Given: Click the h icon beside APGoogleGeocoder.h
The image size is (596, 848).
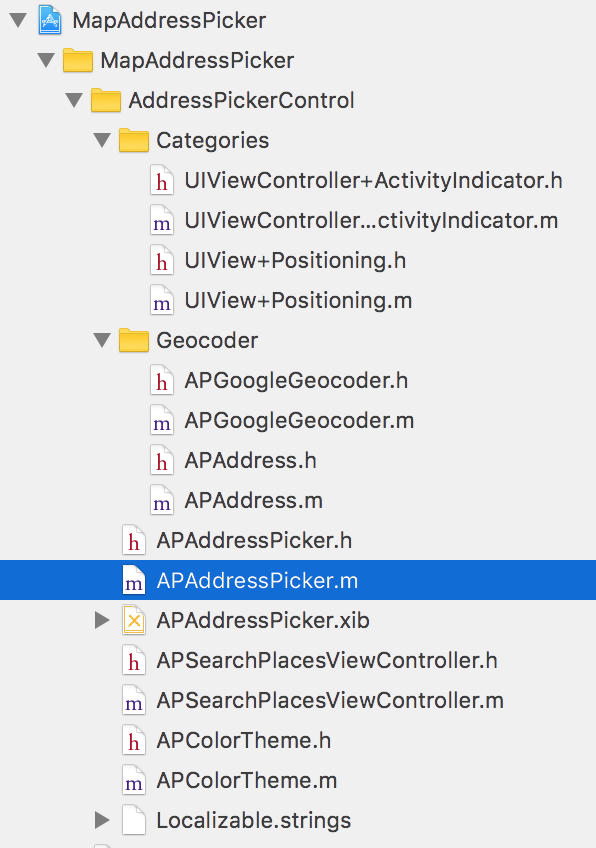Looking at the screenshot, I should (x=162, y=380).
